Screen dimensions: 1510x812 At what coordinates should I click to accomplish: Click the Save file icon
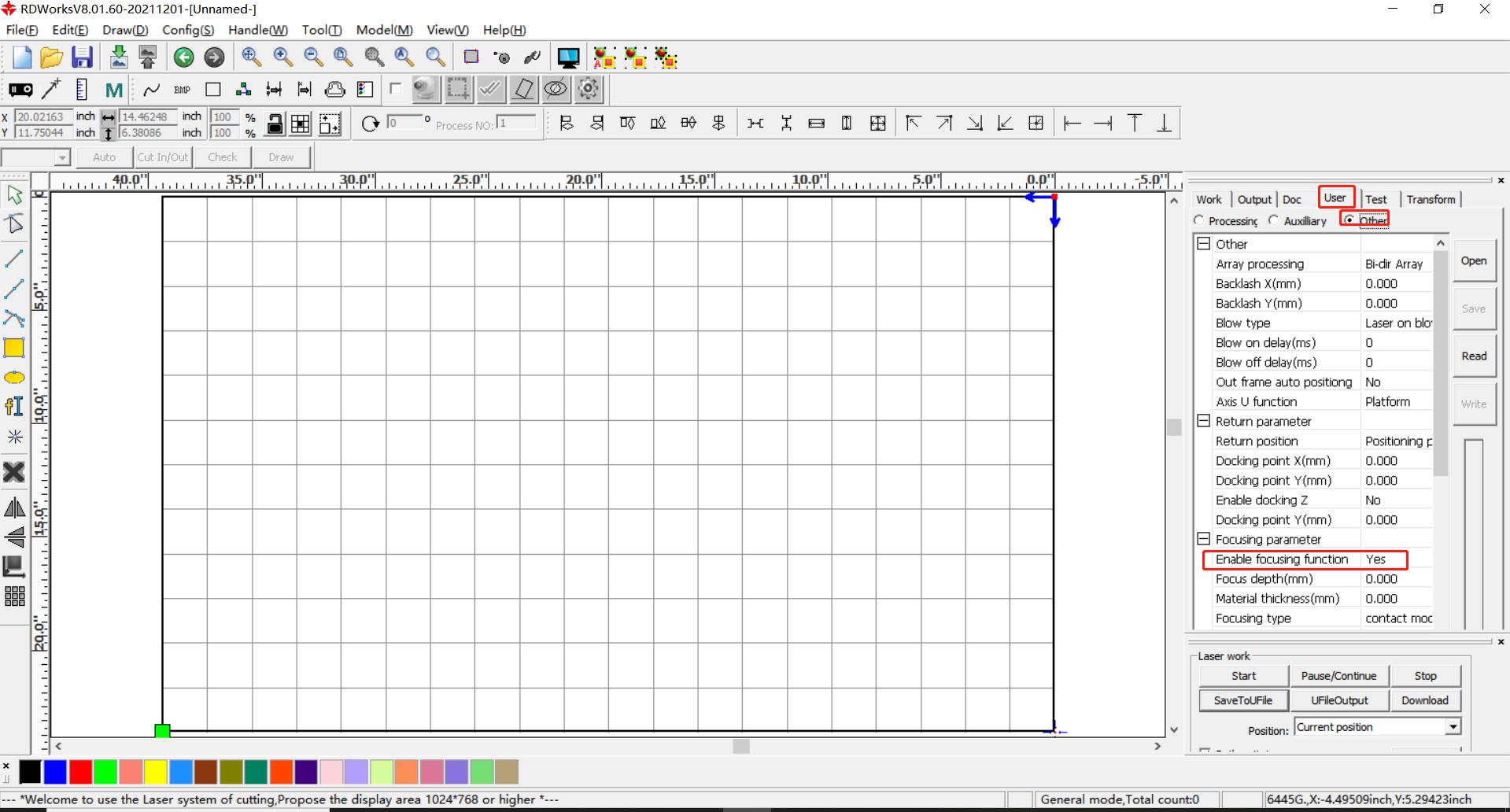tap(82, 57)
